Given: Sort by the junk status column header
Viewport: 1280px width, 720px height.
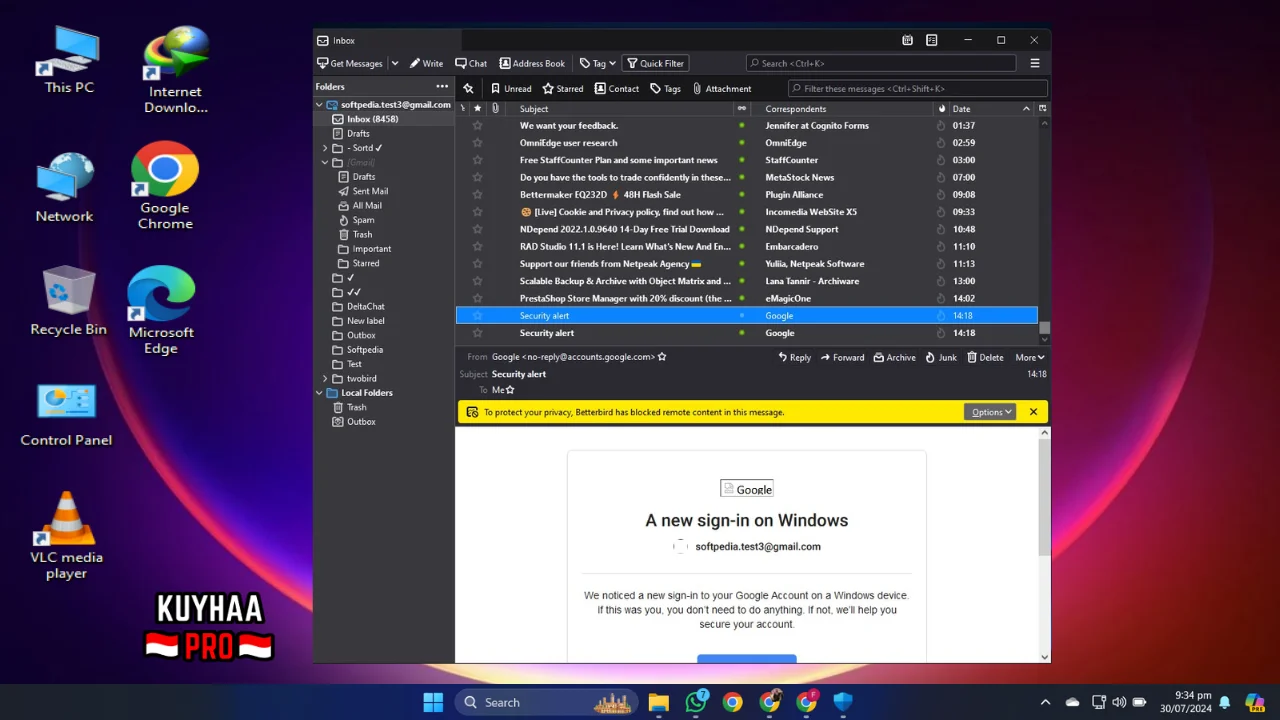Looking at the screenshot, I should (941, 108).
